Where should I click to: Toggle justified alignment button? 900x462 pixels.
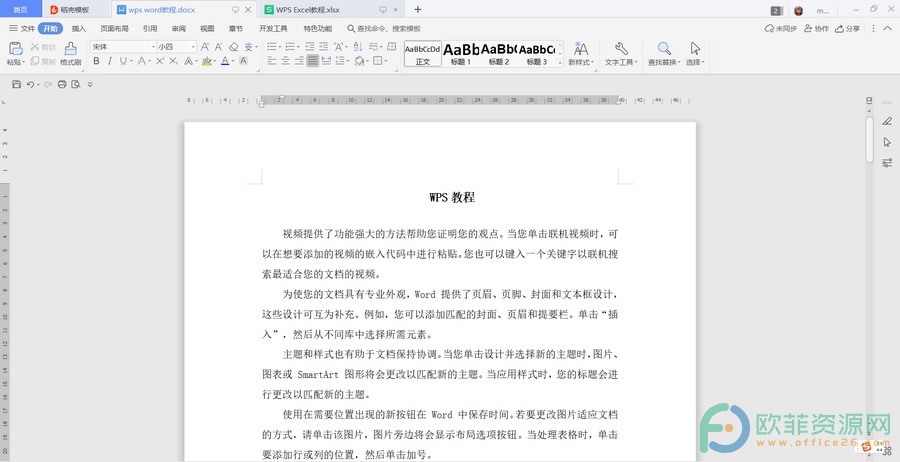[x=313, y=60]
